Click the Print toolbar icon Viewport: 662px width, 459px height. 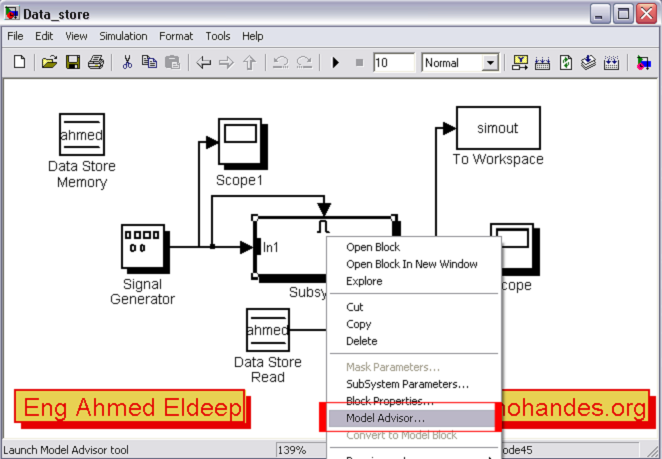96,63
